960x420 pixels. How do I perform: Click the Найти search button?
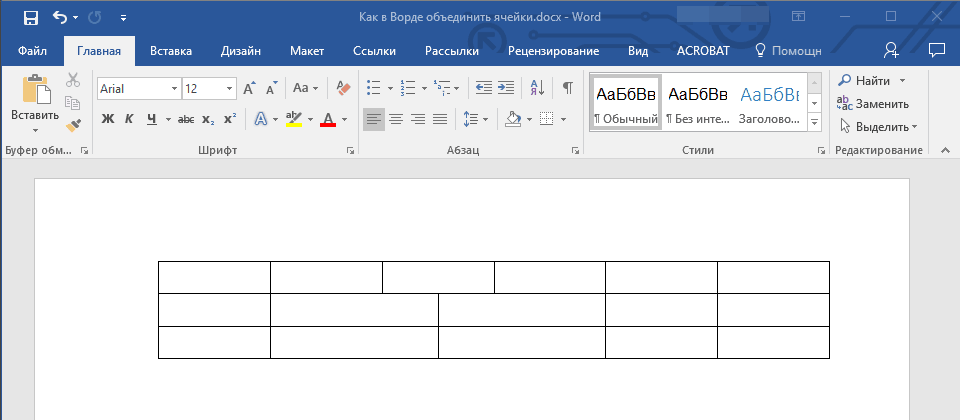tap(866, 80)
